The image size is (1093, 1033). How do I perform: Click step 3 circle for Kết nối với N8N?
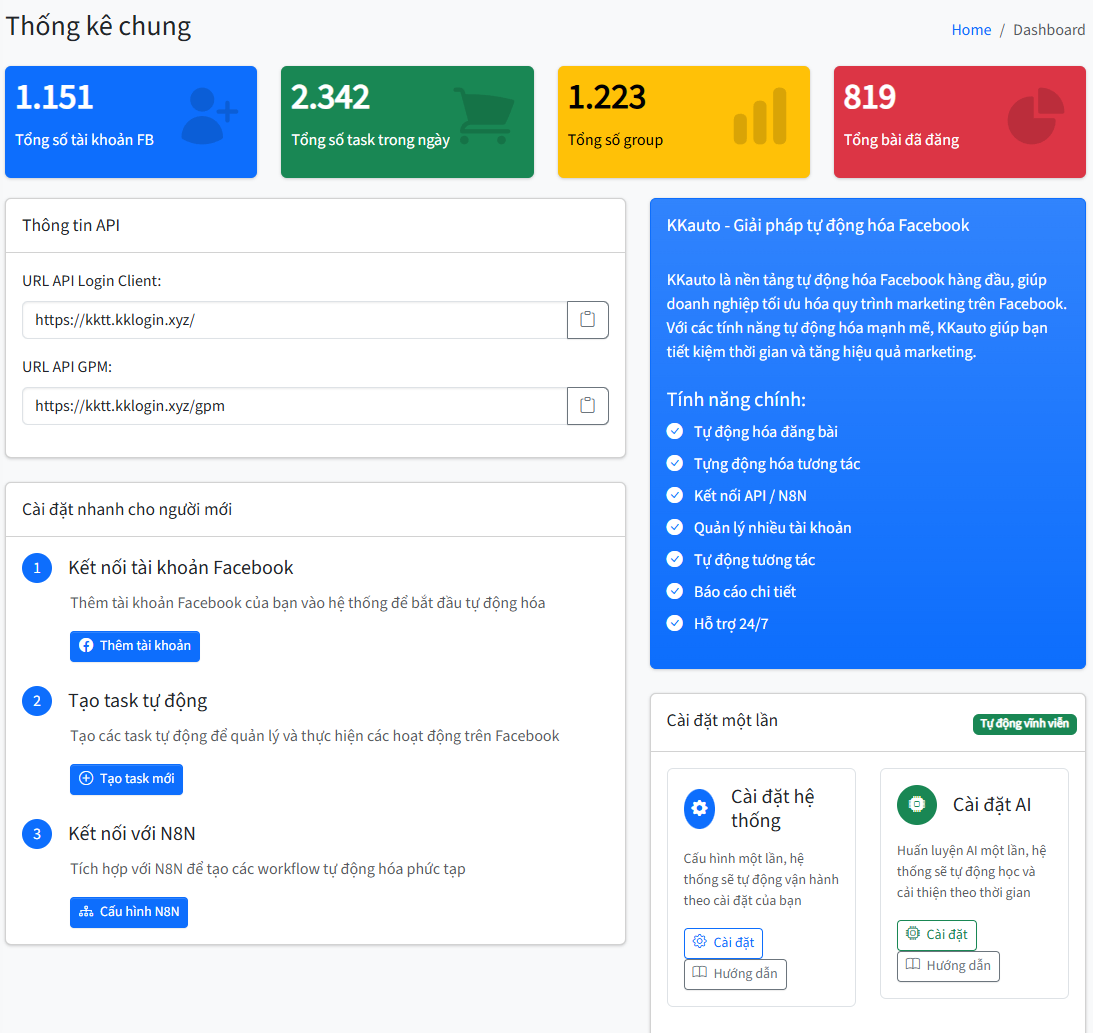[37, 834]
